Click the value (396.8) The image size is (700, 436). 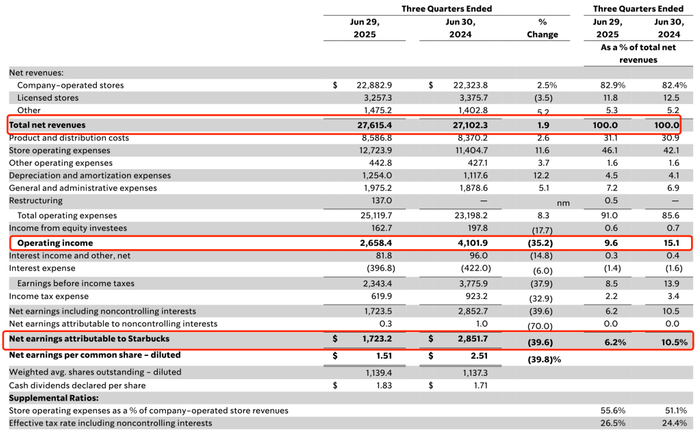click(x=381, y=268)
